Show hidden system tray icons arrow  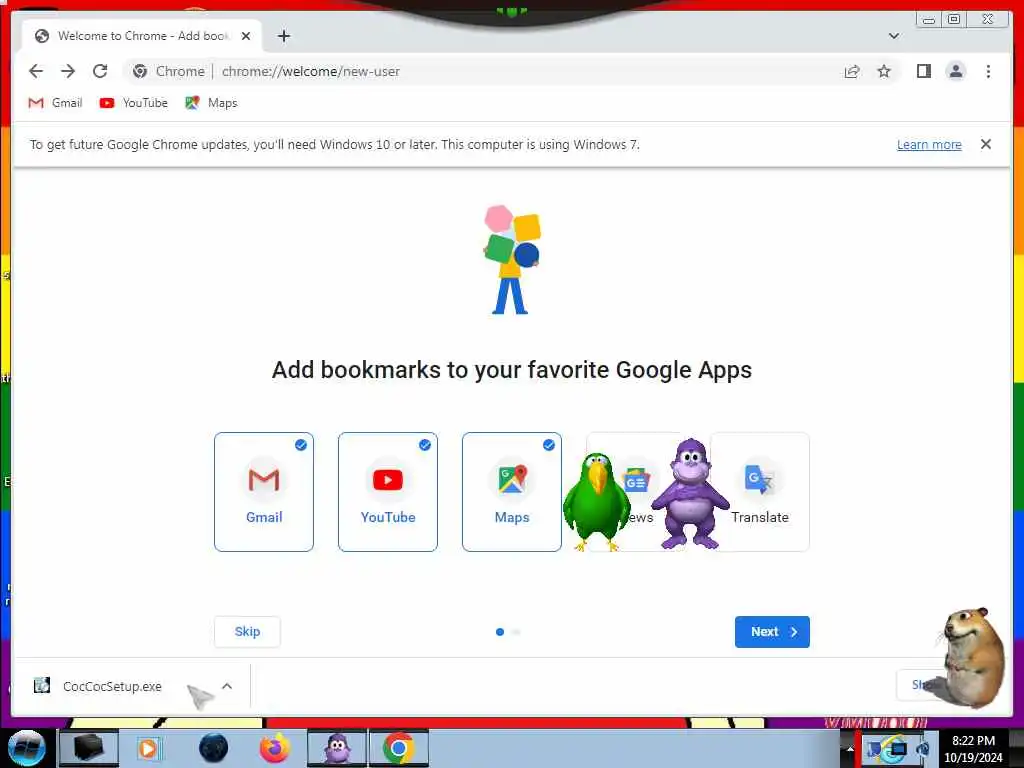850,748
